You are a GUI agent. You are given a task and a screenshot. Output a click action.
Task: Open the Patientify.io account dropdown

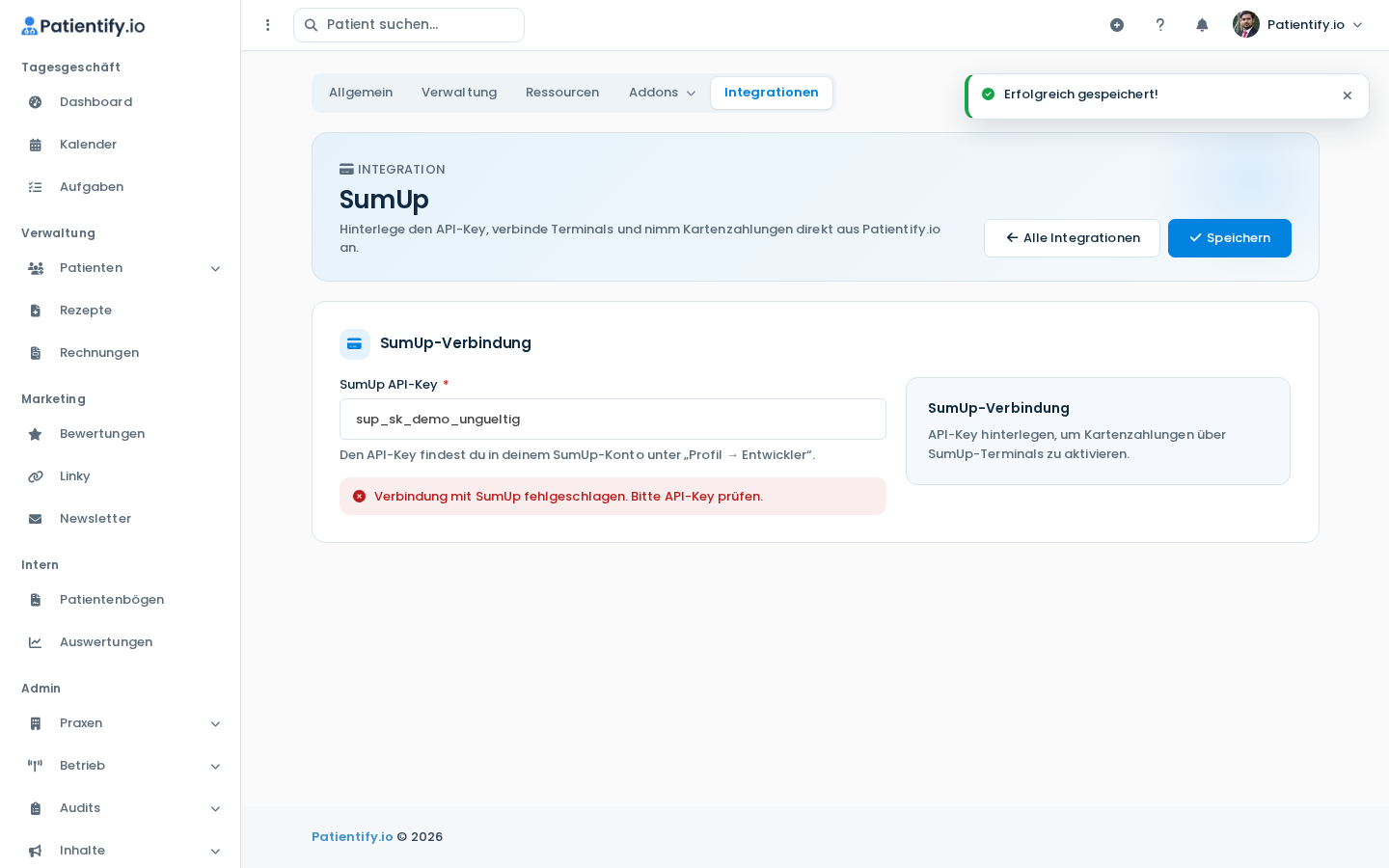[1298, 25]
